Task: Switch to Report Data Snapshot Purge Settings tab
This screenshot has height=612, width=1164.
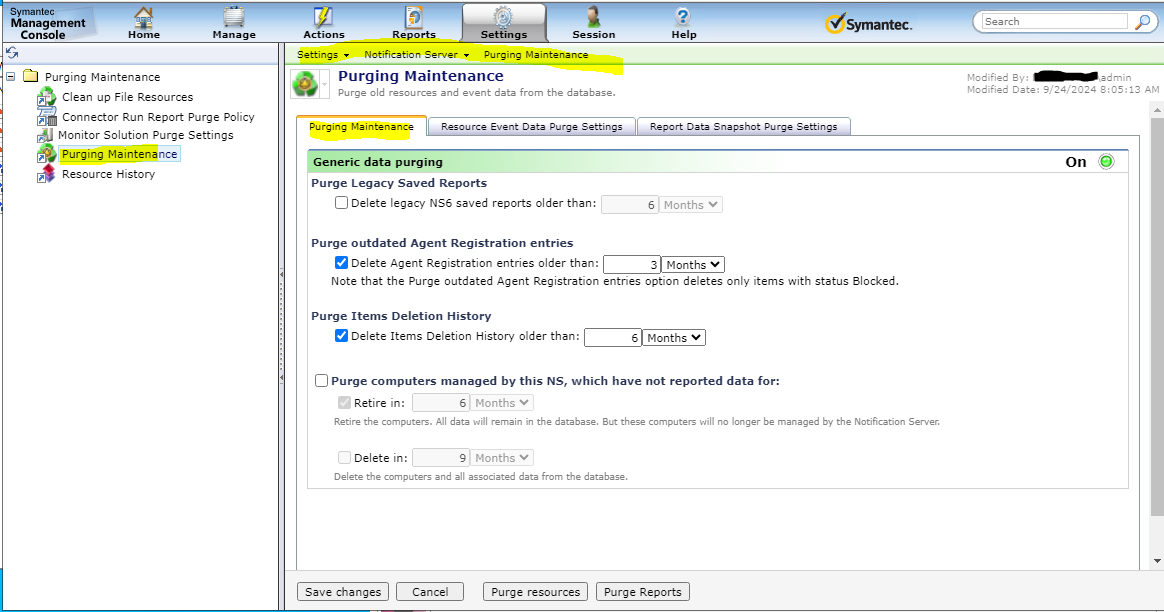Action: pyautogui.click(x=743, y=127)
